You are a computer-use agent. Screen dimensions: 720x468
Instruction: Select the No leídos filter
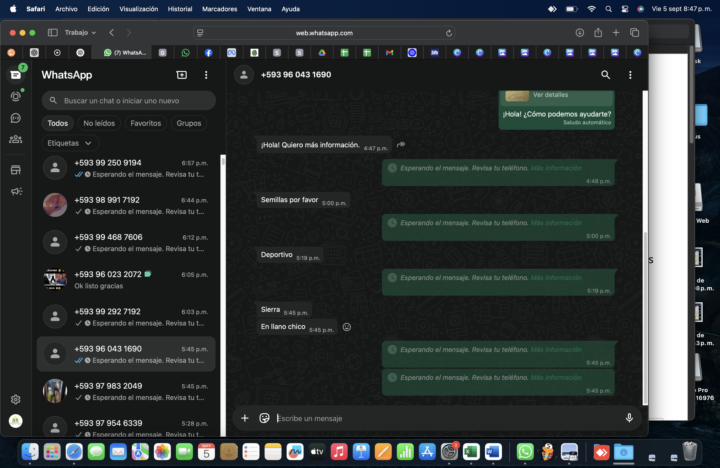pyautogui.click(x=99, y=123)
